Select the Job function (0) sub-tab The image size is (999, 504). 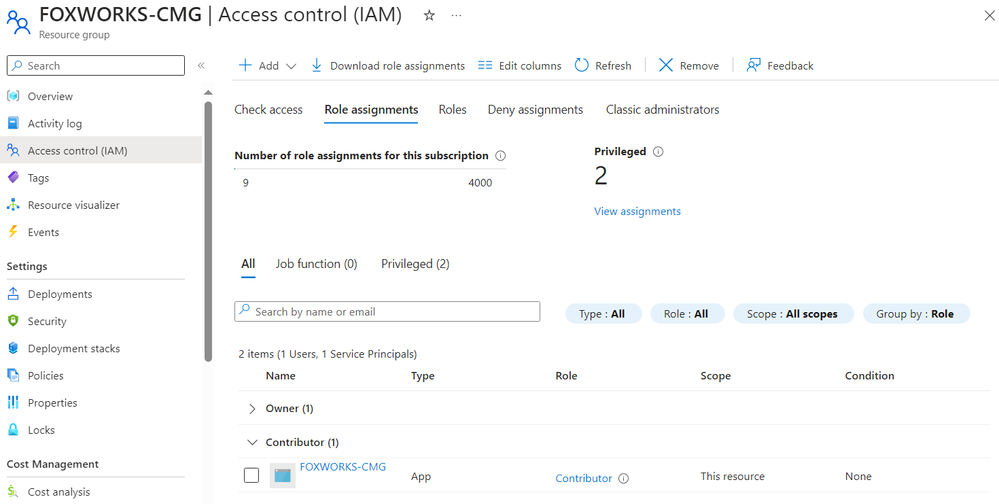[316, 264]
